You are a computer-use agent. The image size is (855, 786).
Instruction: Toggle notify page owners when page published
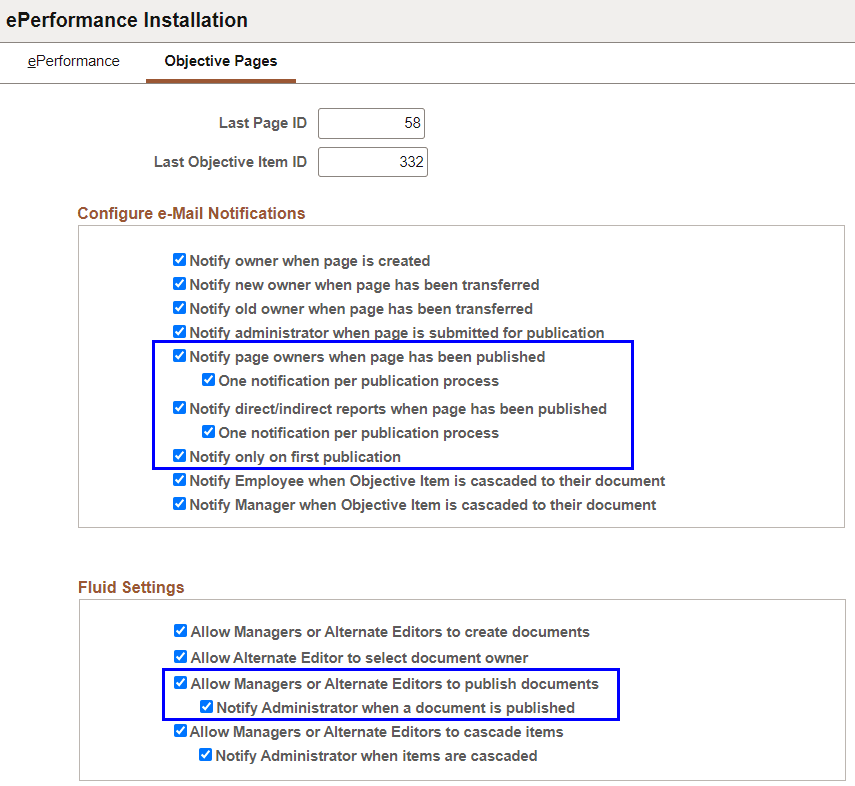[180, 357]
